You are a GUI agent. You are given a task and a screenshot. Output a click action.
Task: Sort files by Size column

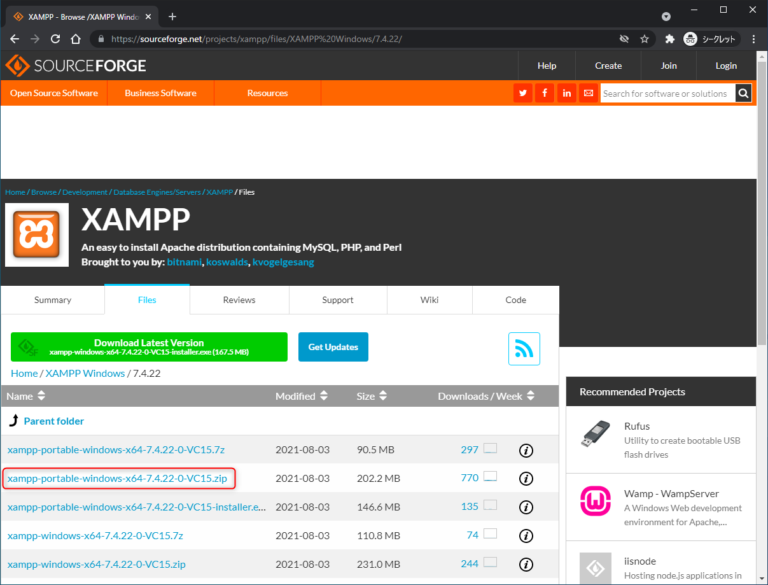pos(371,396)
